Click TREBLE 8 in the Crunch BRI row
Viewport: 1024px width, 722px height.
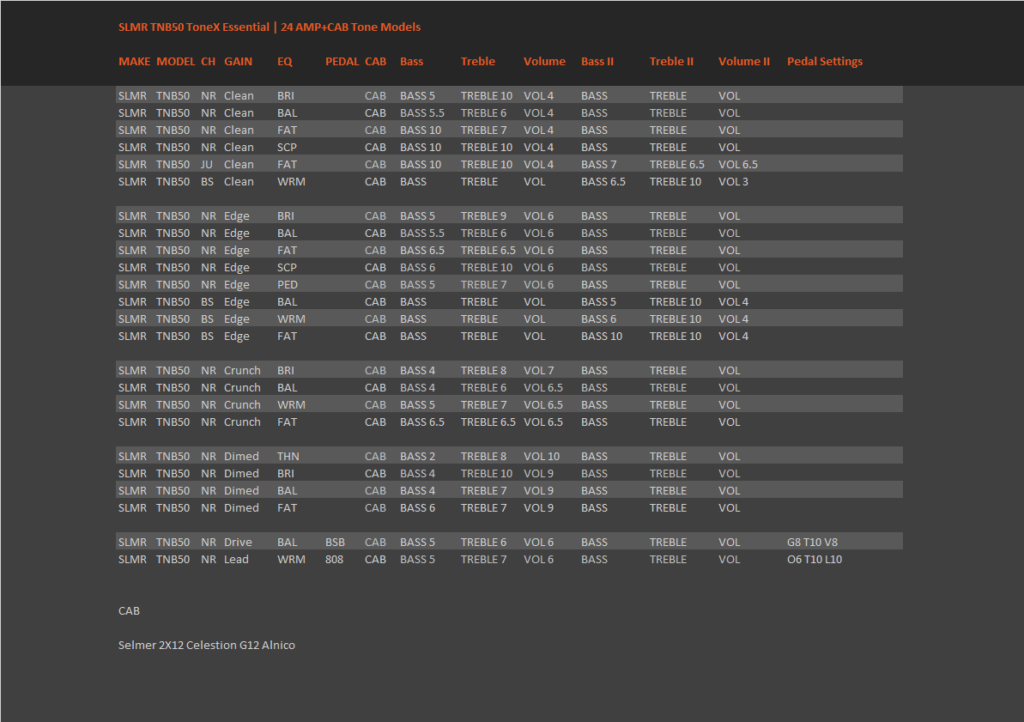(483, 370)
